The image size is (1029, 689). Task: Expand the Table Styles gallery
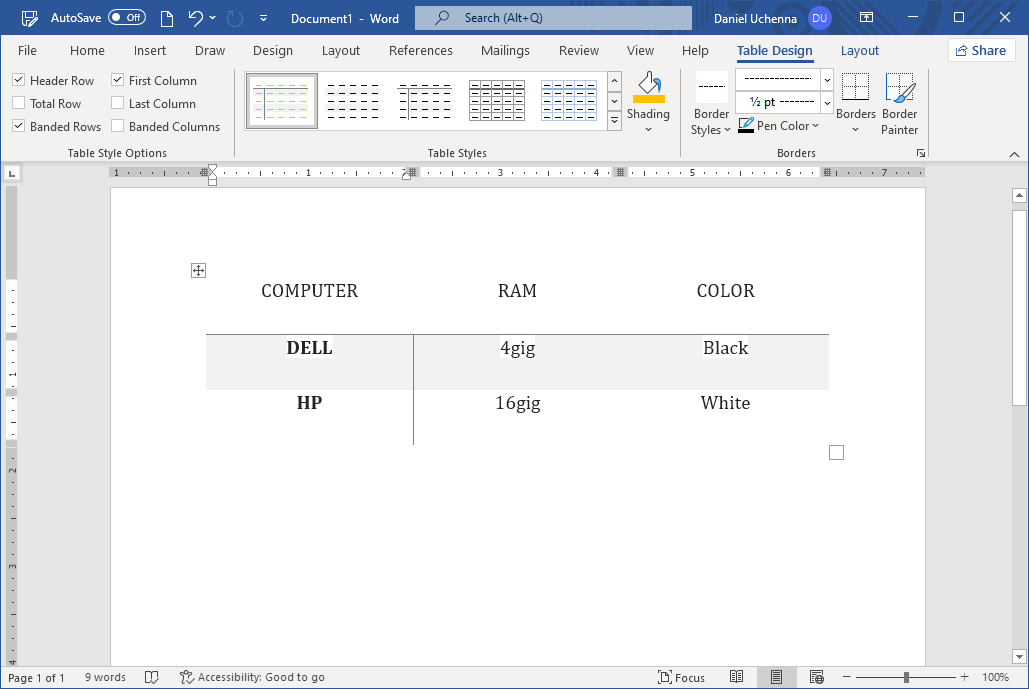coord(614,121)
